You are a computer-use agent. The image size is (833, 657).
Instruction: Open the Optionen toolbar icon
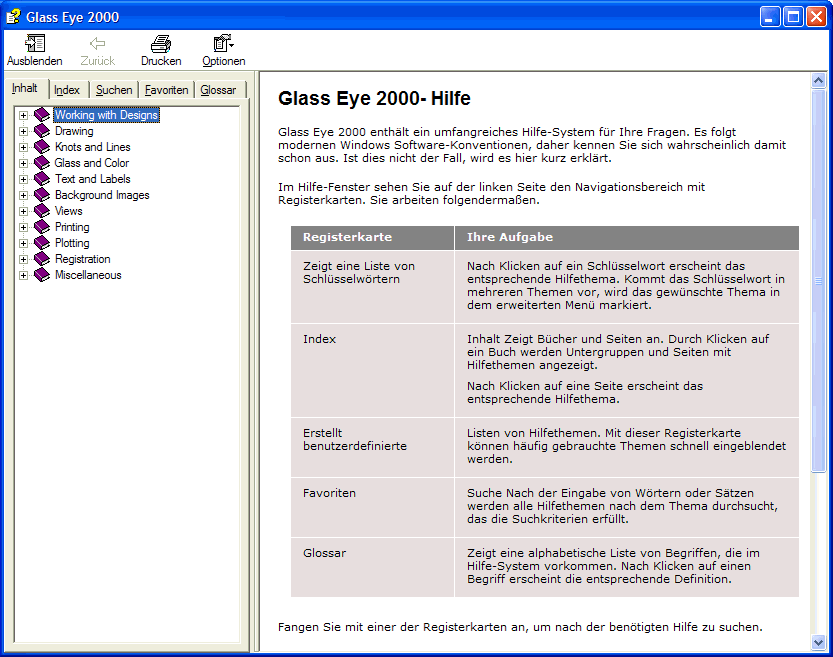224,44
